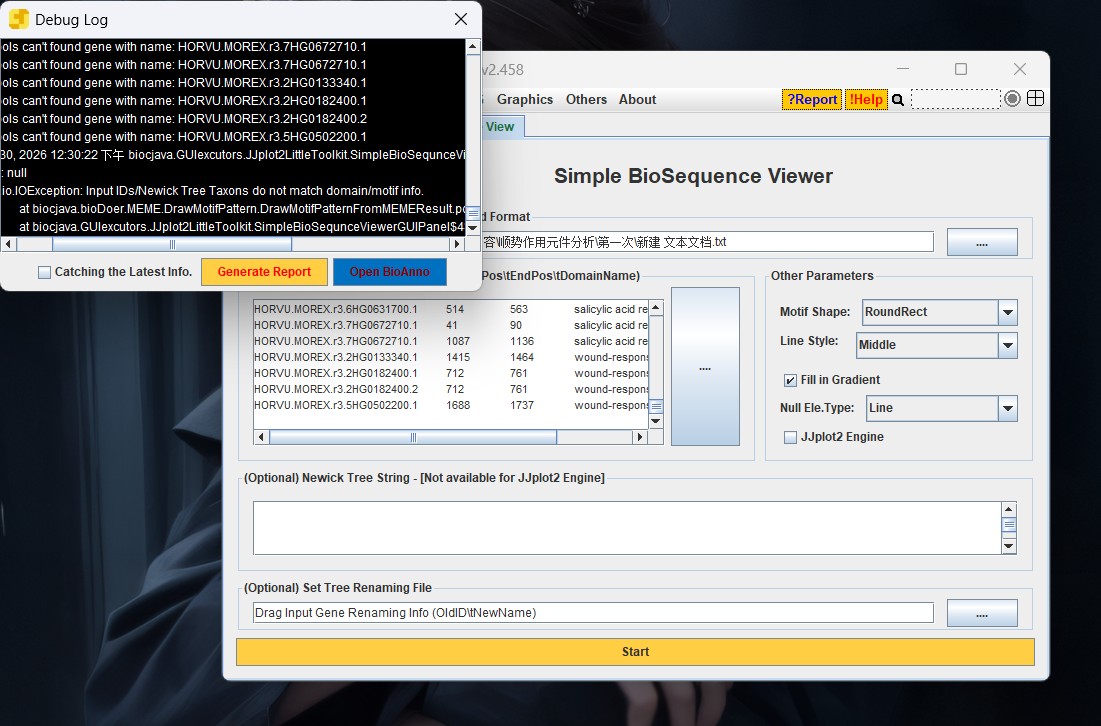Click the debug log horizontal scrollbar thumb
This screenshot has width=1101, height=726.
click(171, 244)
